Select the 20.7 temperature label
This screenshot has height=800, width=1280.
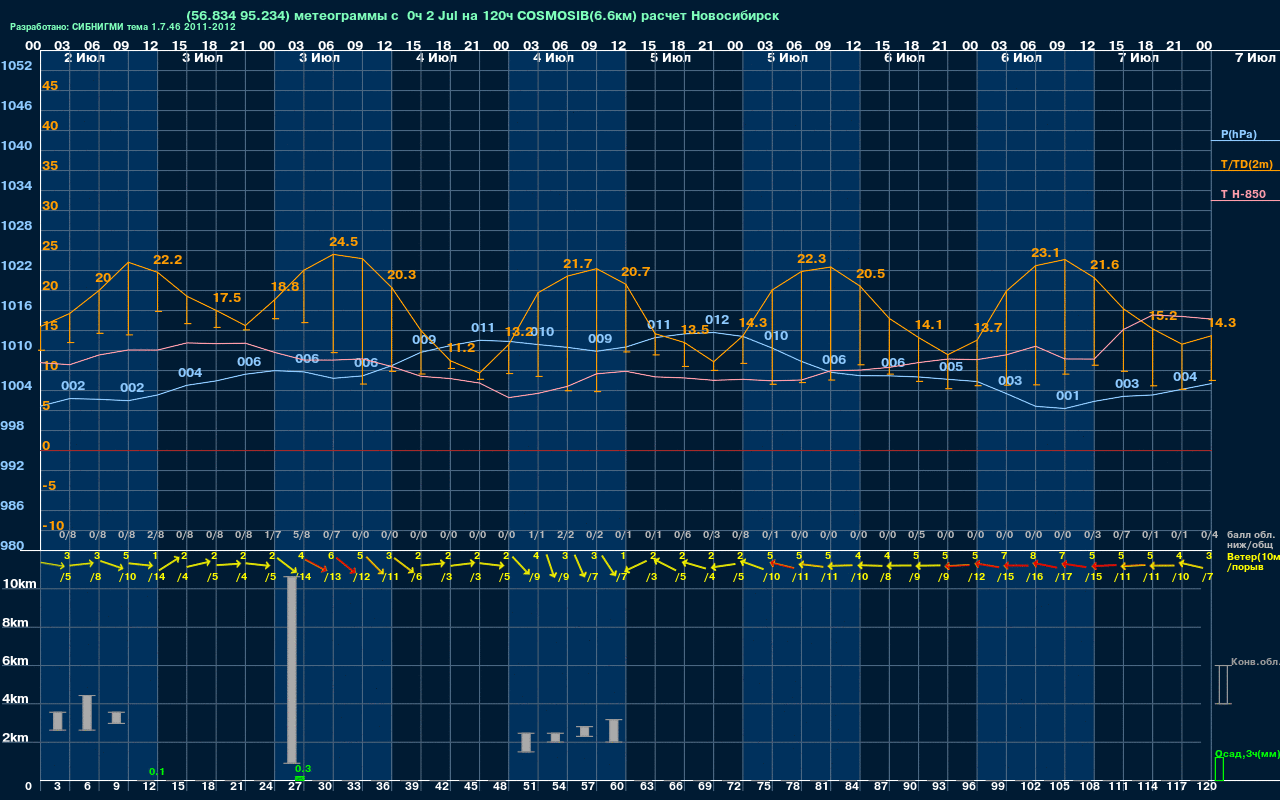click(x=636, y=272)
